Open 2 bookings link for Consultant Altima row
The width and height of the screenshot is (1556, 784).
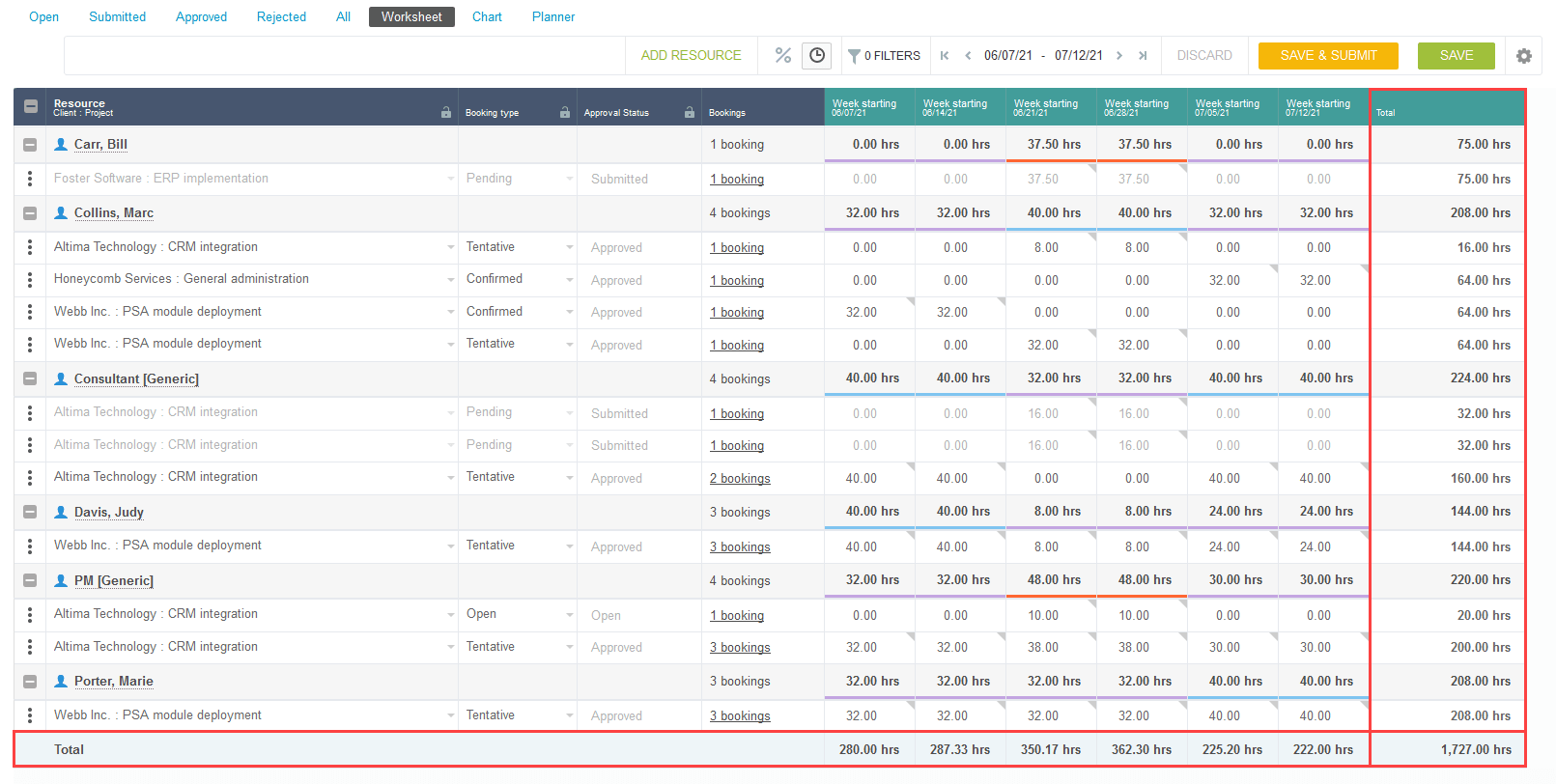(740, 478)
